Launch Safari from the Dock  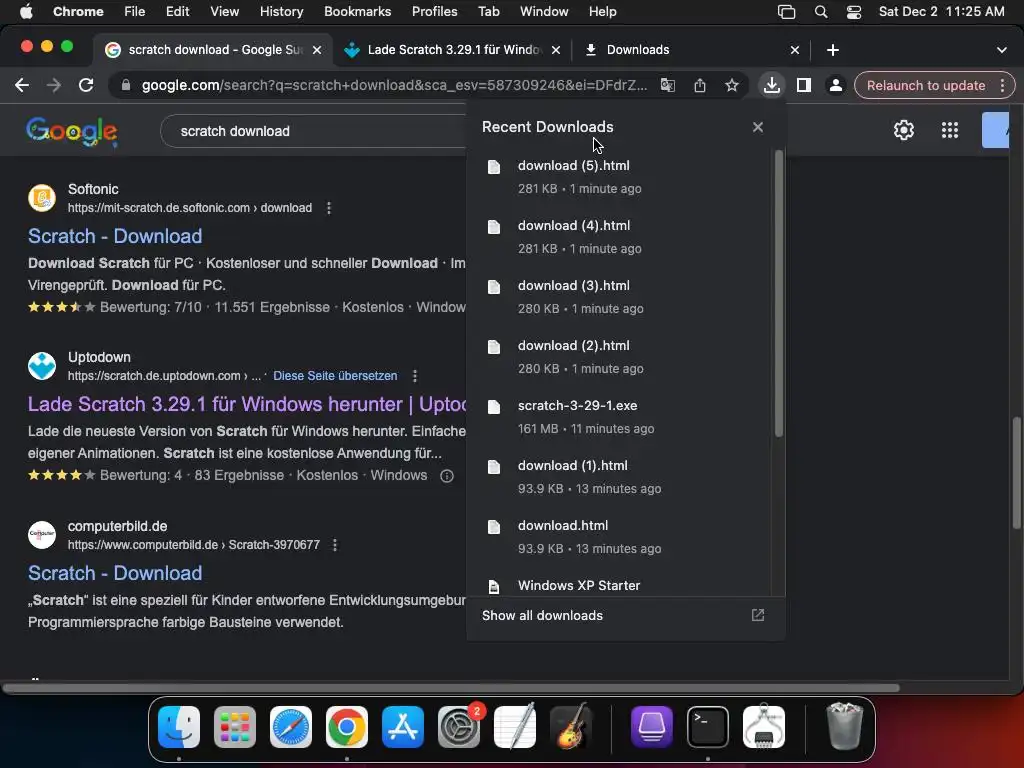(x=291, y=727)
